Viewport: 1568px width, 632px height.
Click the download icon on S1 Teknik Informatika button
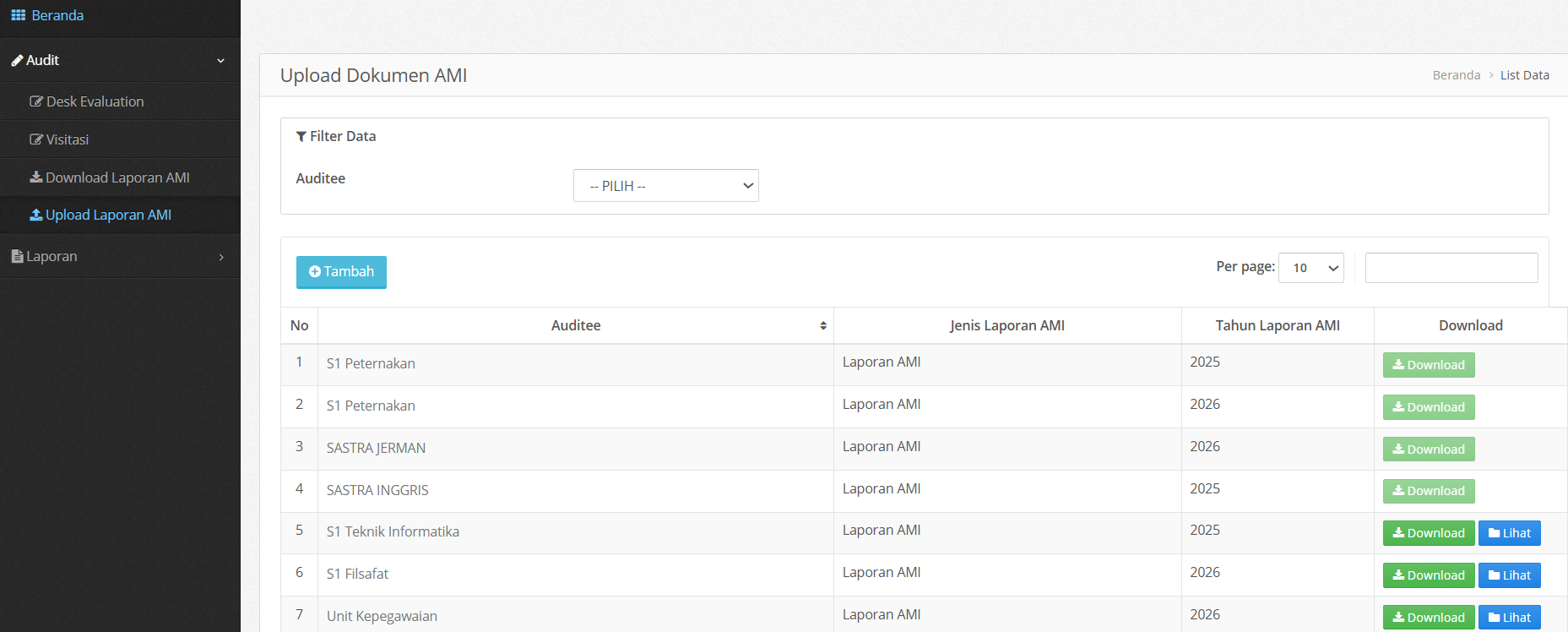coord(1398,533)
